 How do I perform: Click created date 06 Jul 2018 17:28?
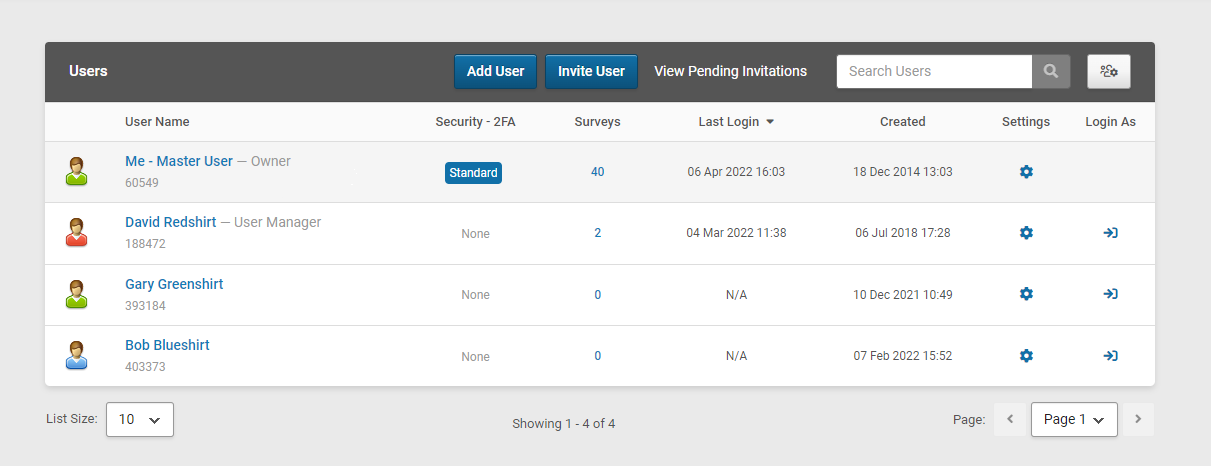click(903, 233)
